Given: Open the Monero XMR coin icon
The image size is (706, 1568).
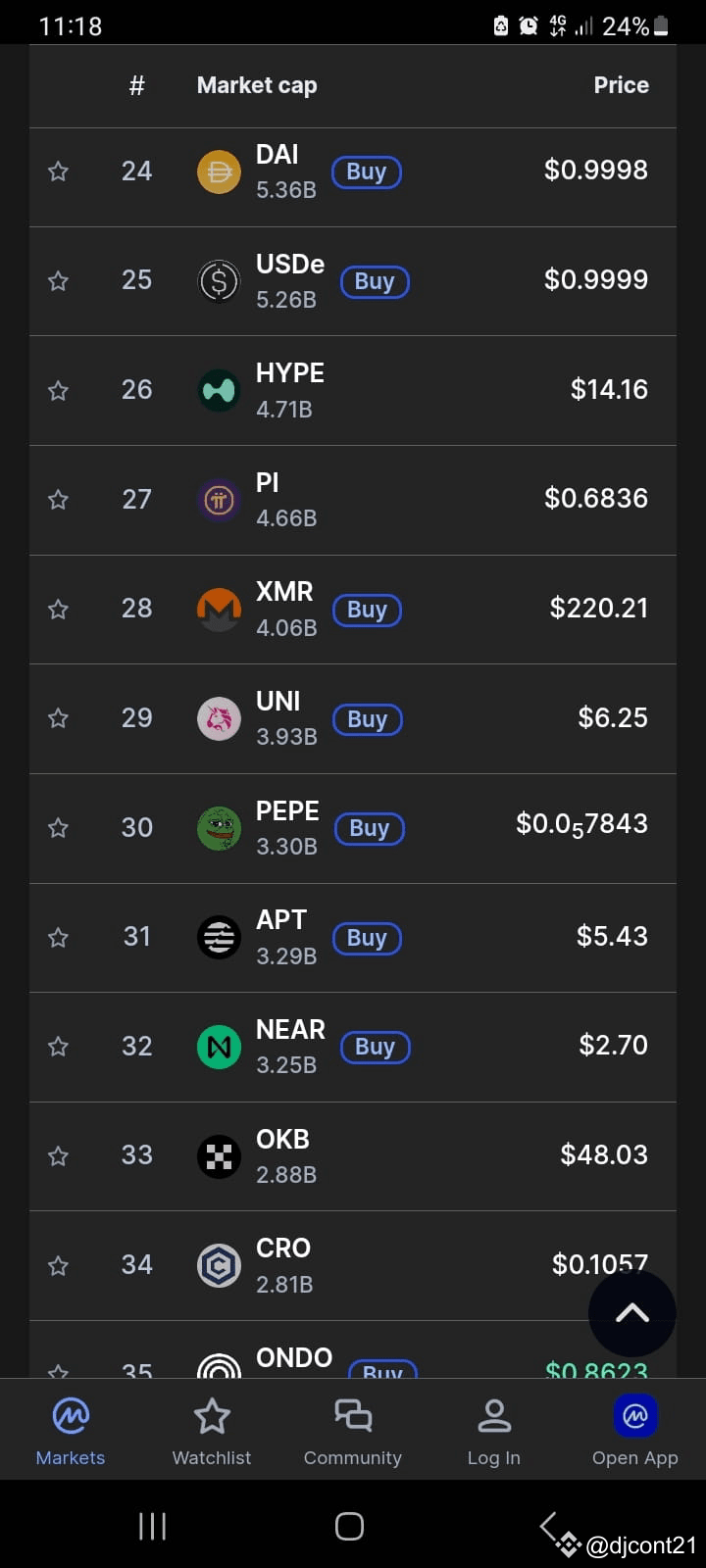Looking at the screenshot, I should tap(219, 610).
